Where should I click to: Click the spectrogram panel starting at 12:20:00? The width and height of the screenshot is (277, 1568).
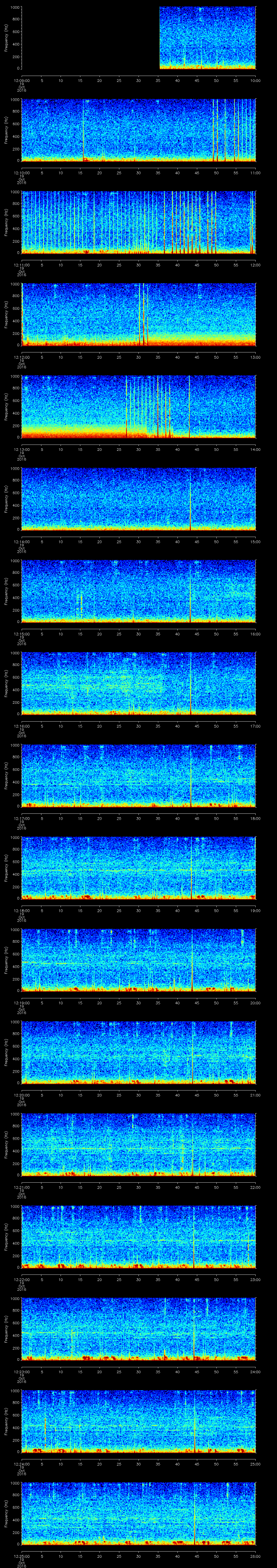pos(139,1052)
